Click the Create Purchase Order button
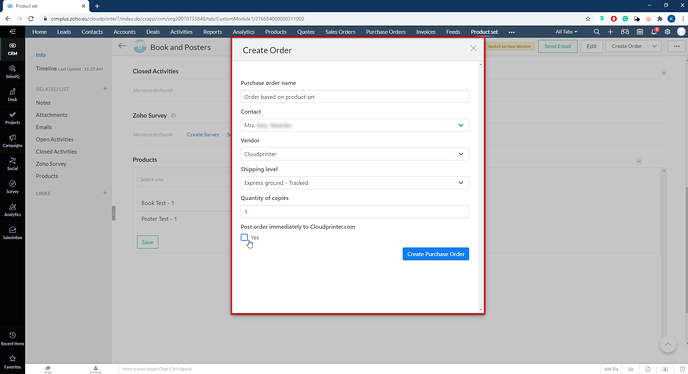 coord(436,254)
